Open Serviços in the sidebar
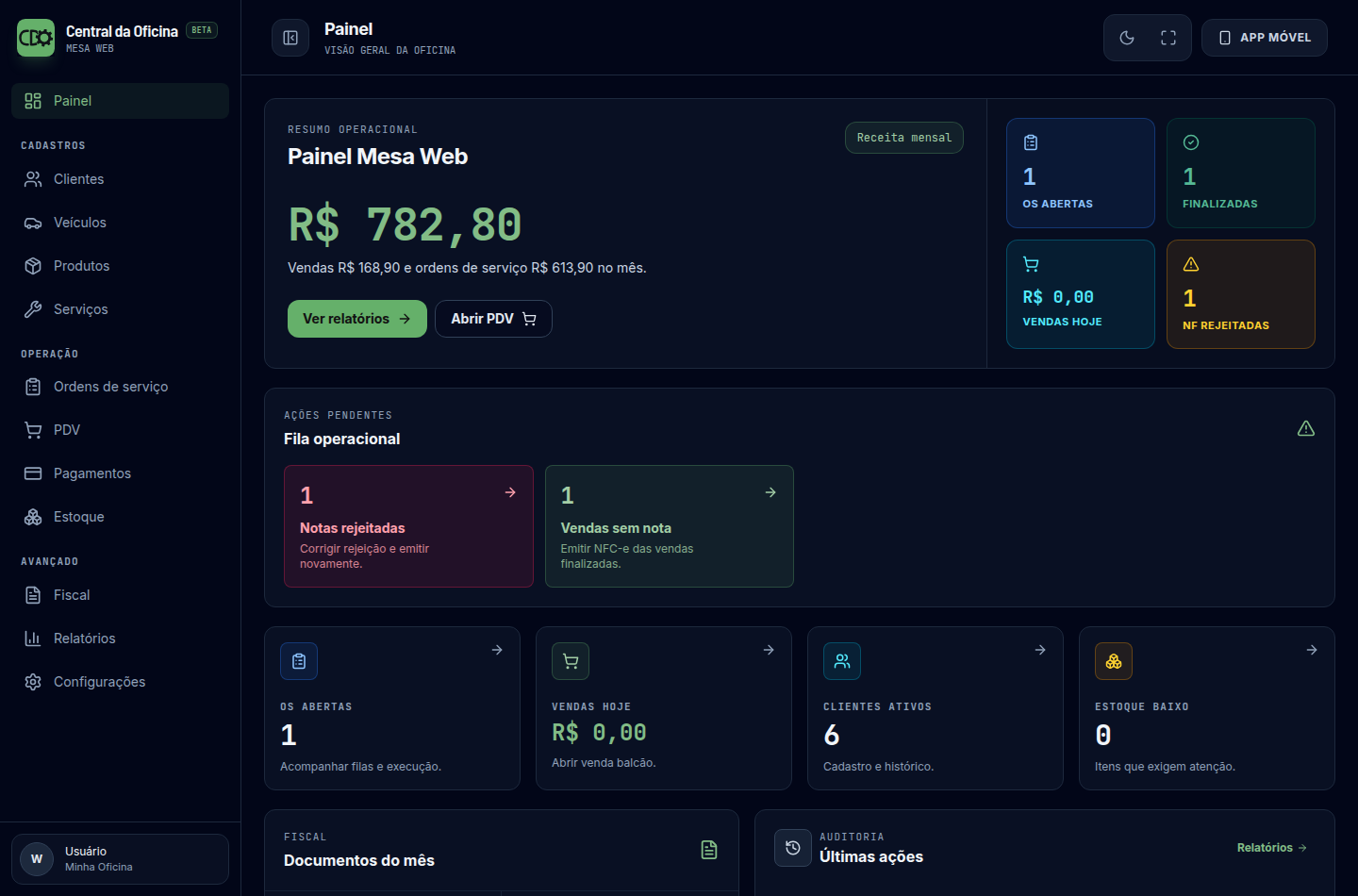This screenshot has height=896, width=1358. click(x=120, y=309)
